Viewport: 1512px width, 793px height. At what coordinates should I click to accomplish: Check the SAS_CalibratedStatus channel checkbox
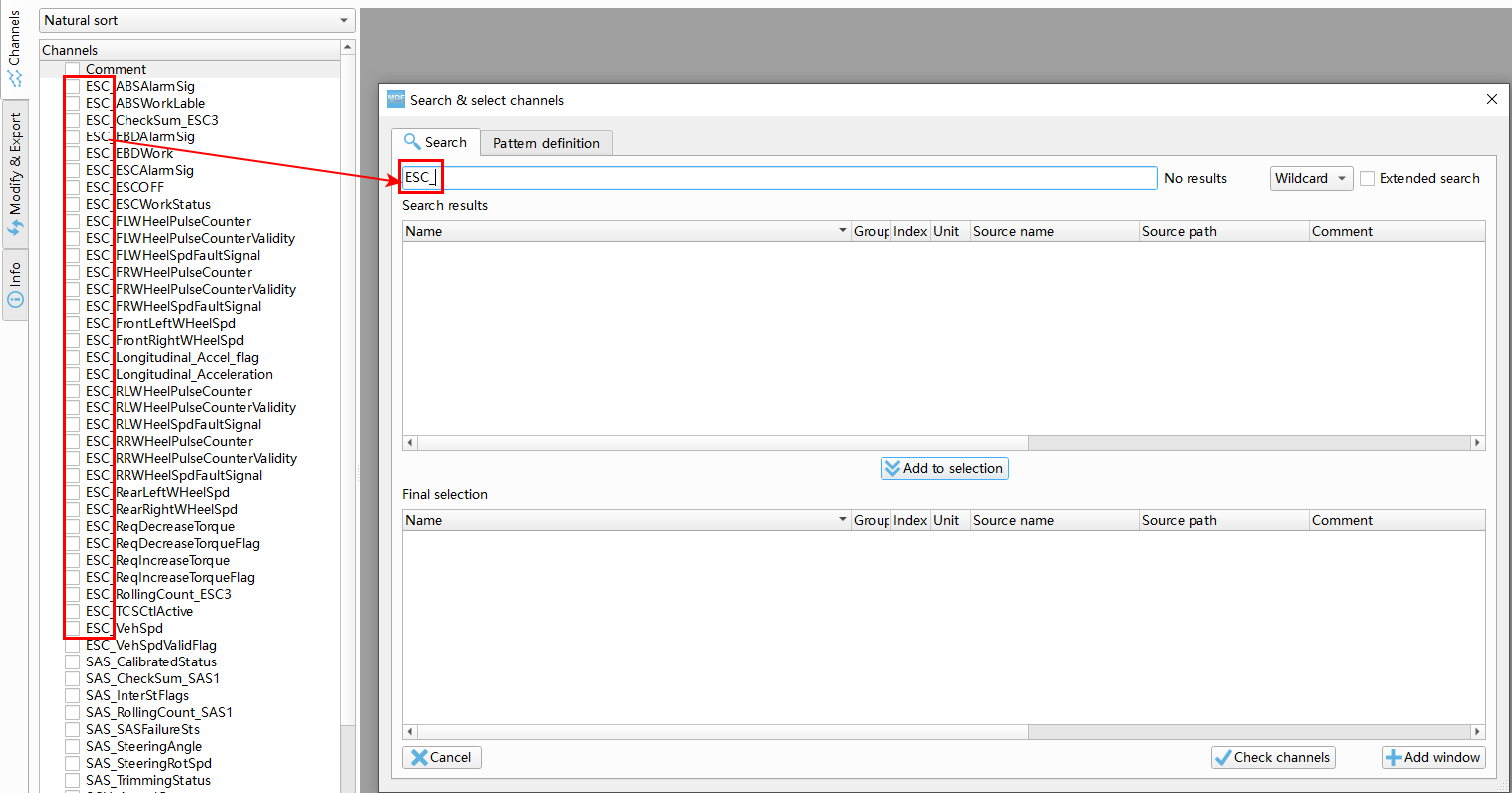[x=73, y=661]
